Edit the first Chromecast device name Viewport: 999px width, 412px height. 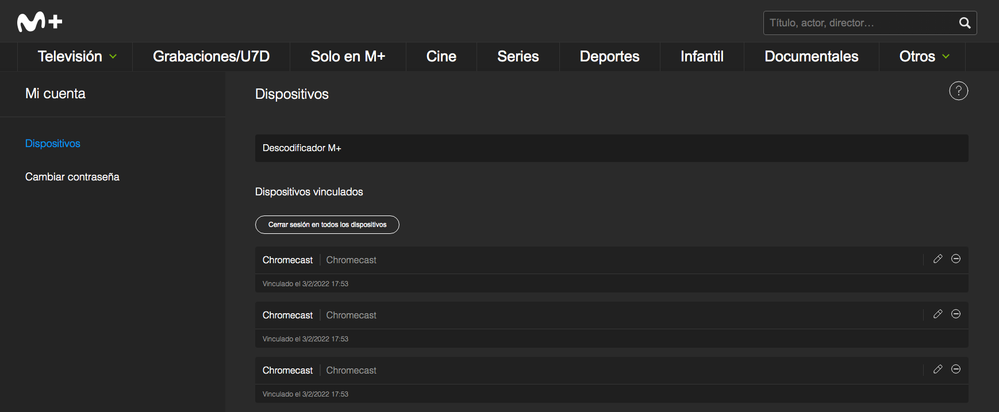tap(937, 259)
